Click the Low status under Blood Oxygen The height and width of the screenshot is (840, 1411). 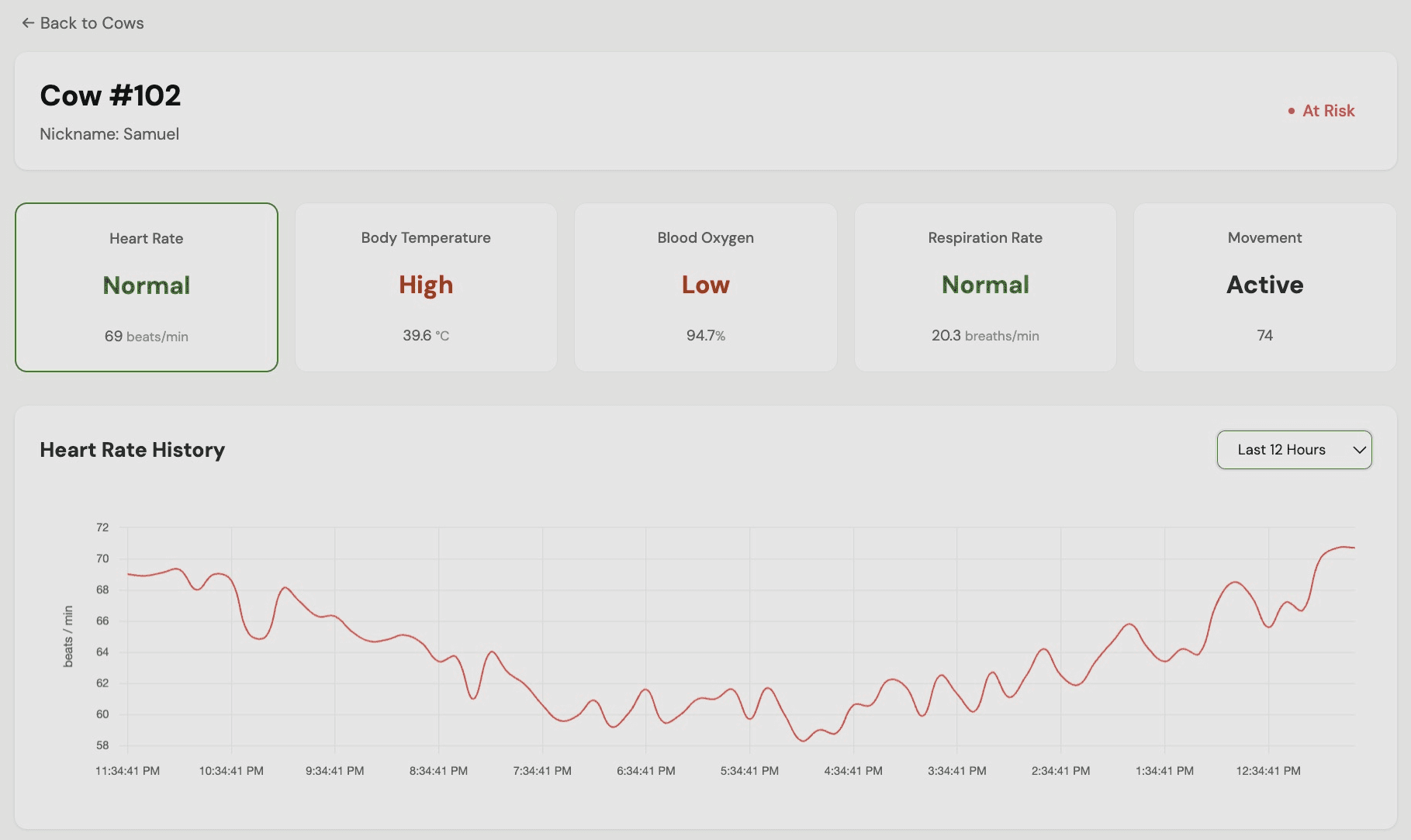706,285
